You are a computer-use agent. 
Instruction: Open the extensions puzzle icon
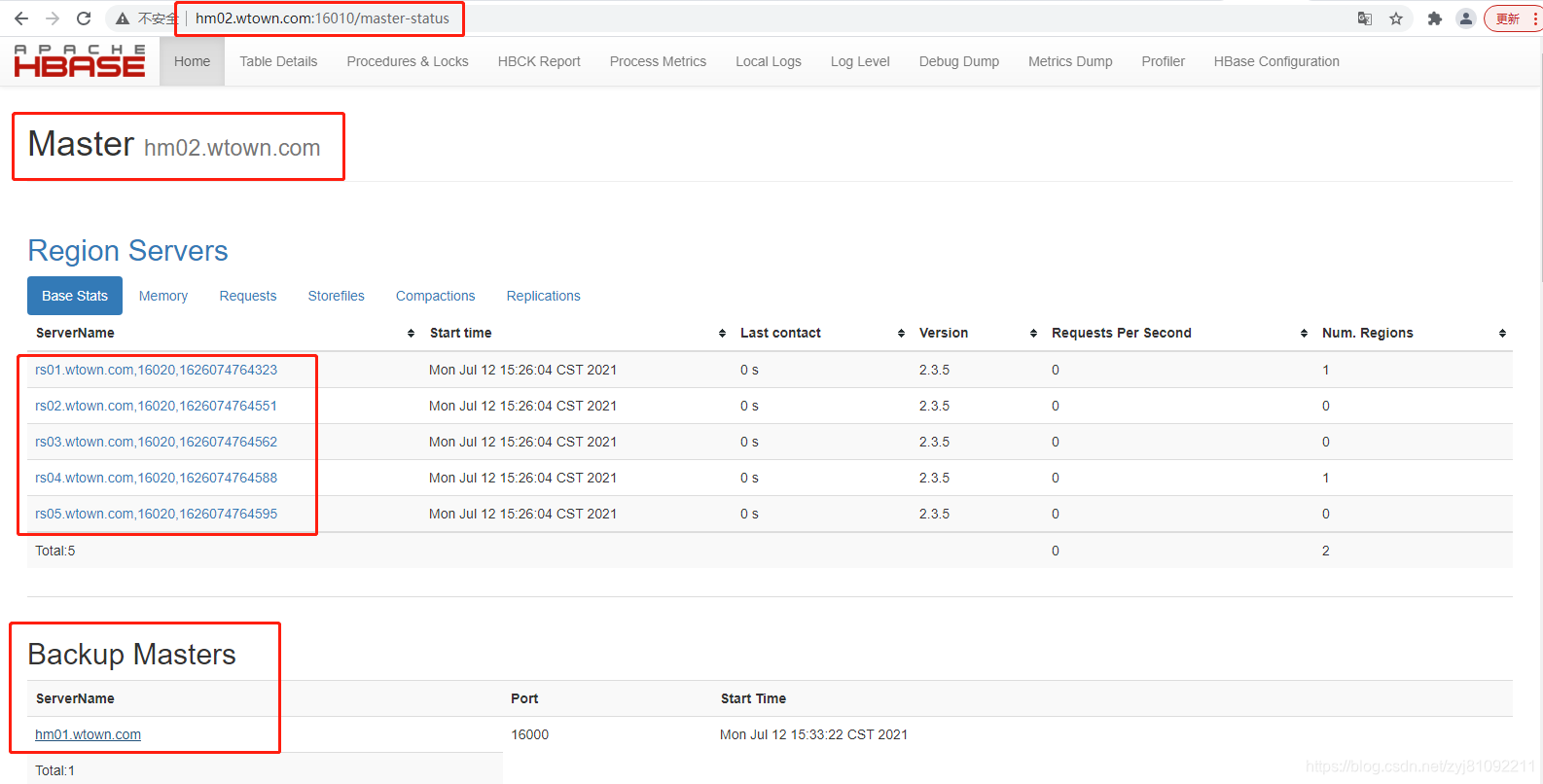(1434, 18)
